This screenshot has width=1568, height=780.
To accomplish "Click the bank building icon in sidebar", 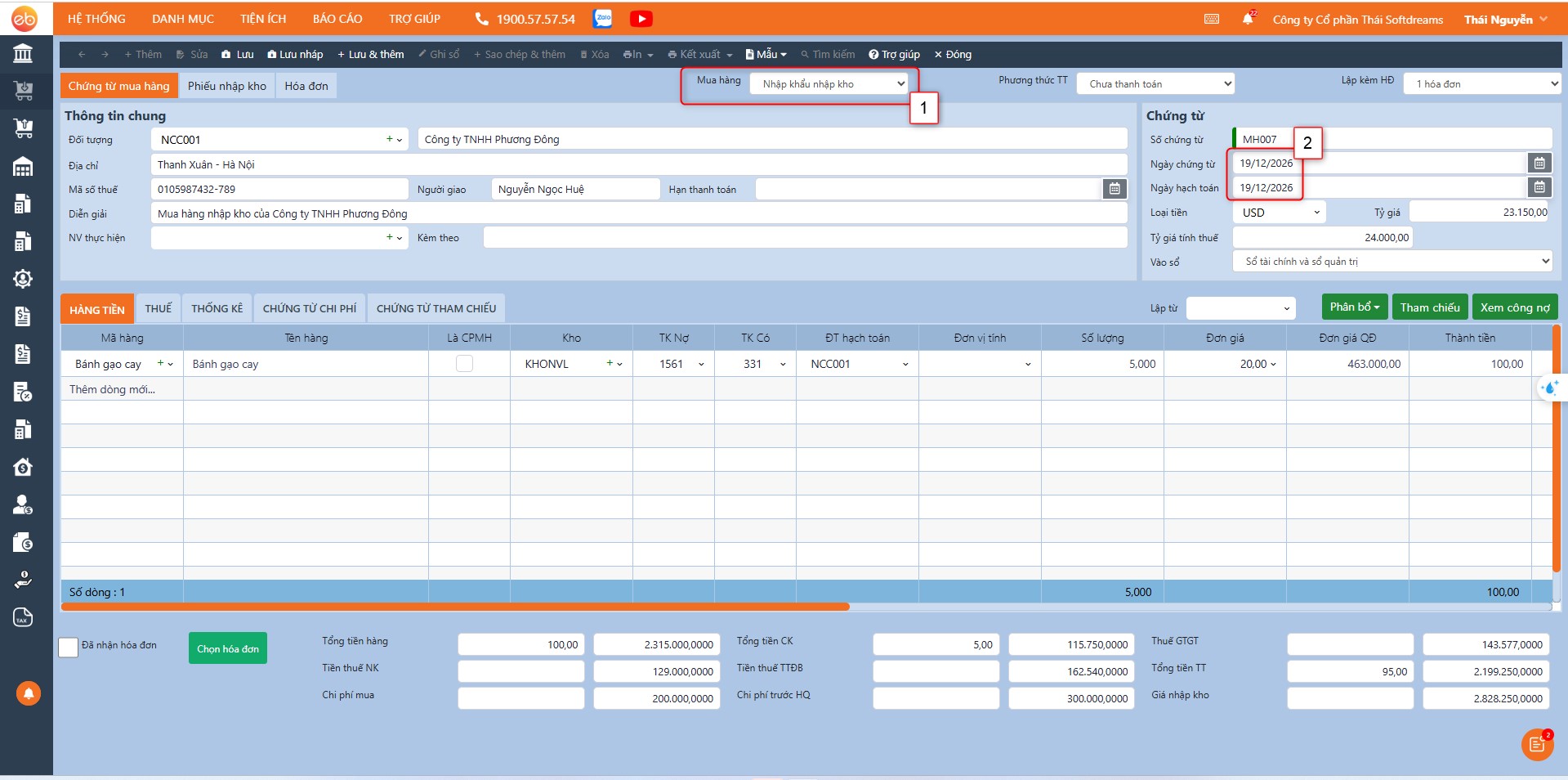I will (23, 54).
